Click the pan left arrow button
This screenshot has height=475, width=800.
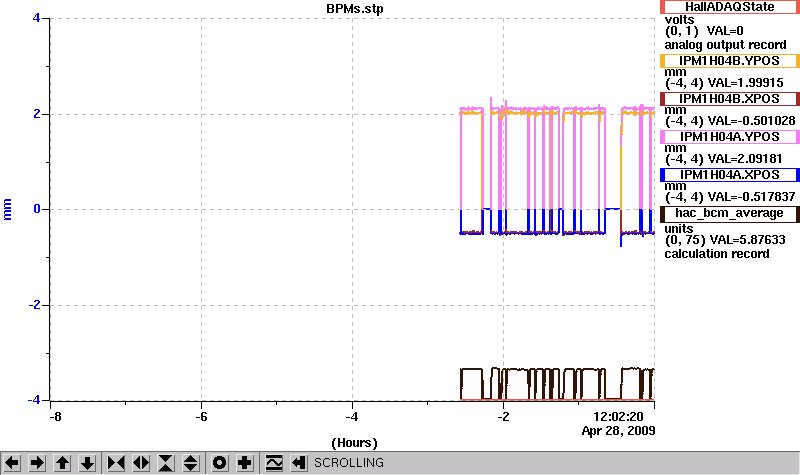pos(12,463)
